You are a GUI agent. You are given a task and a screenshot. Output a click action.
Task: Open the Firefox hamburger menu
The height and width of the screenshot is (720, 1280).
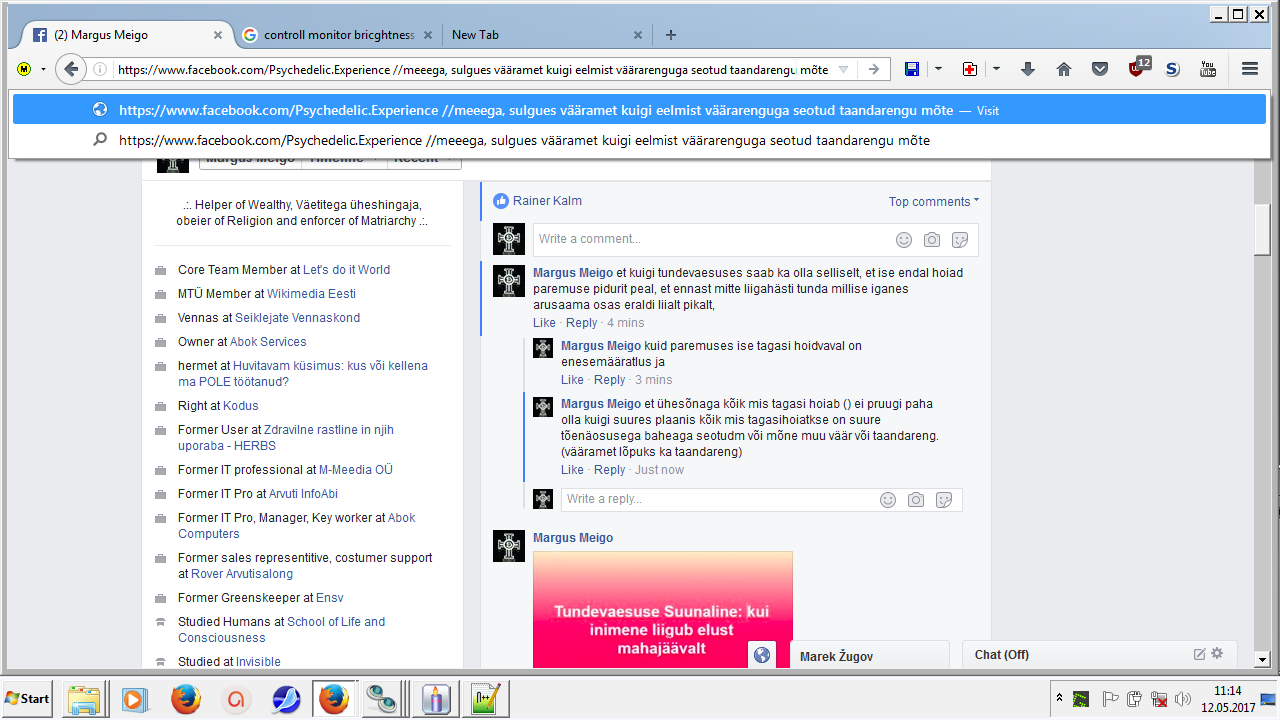[x=1249, y=69]
